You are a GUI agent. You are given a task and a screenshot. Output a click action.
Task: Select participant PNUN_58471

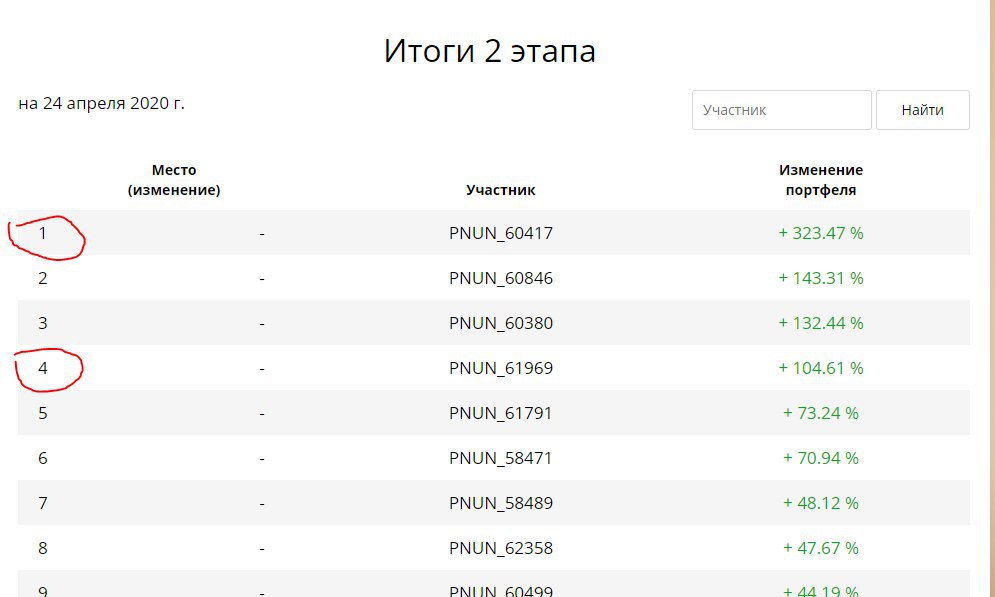tap(501, 458)
